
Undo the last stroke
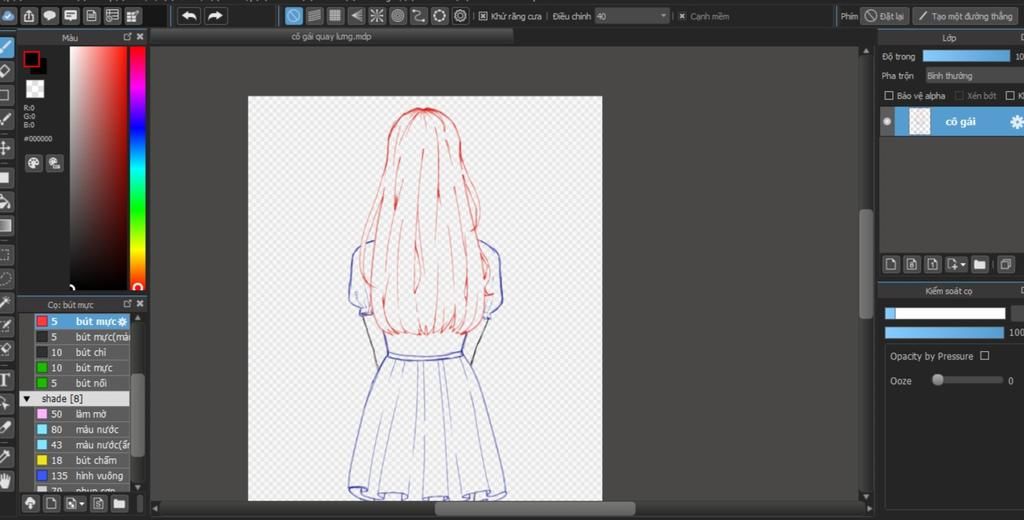(189, 16)
